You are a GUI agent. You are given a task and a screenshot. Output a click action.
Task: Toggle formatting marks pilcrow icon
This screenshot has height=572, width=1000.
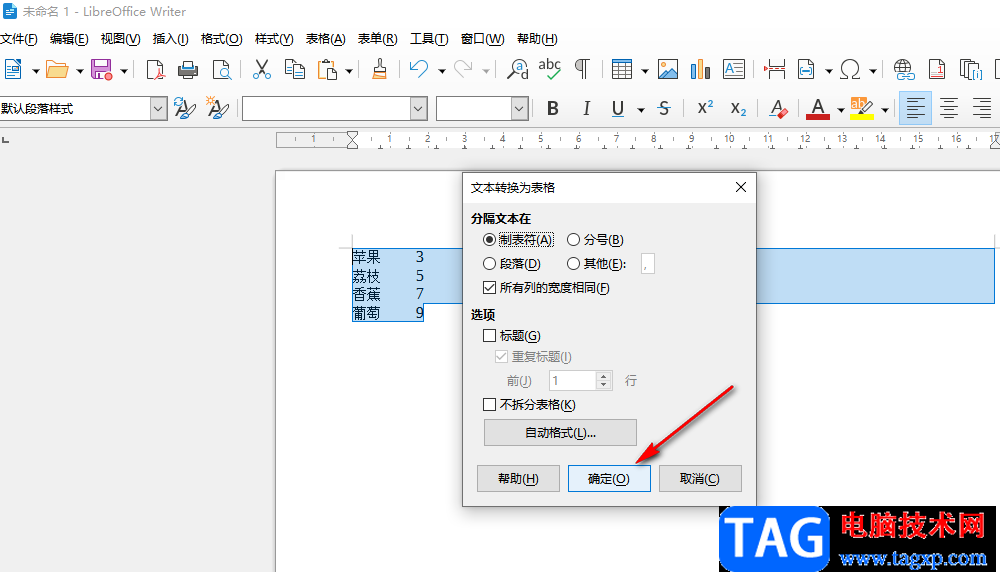tap(582, 70)
